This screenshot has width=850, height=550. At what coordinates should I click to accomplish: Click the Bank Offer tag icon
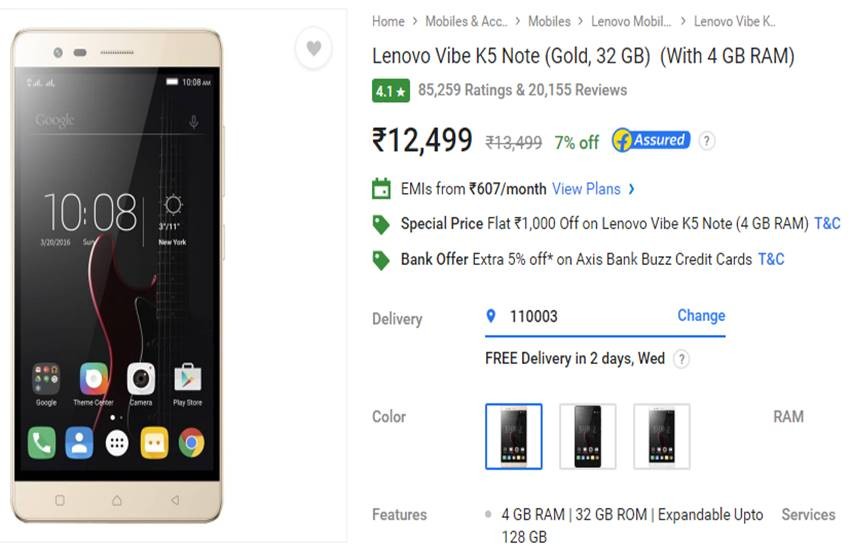[x=381, y=260]
